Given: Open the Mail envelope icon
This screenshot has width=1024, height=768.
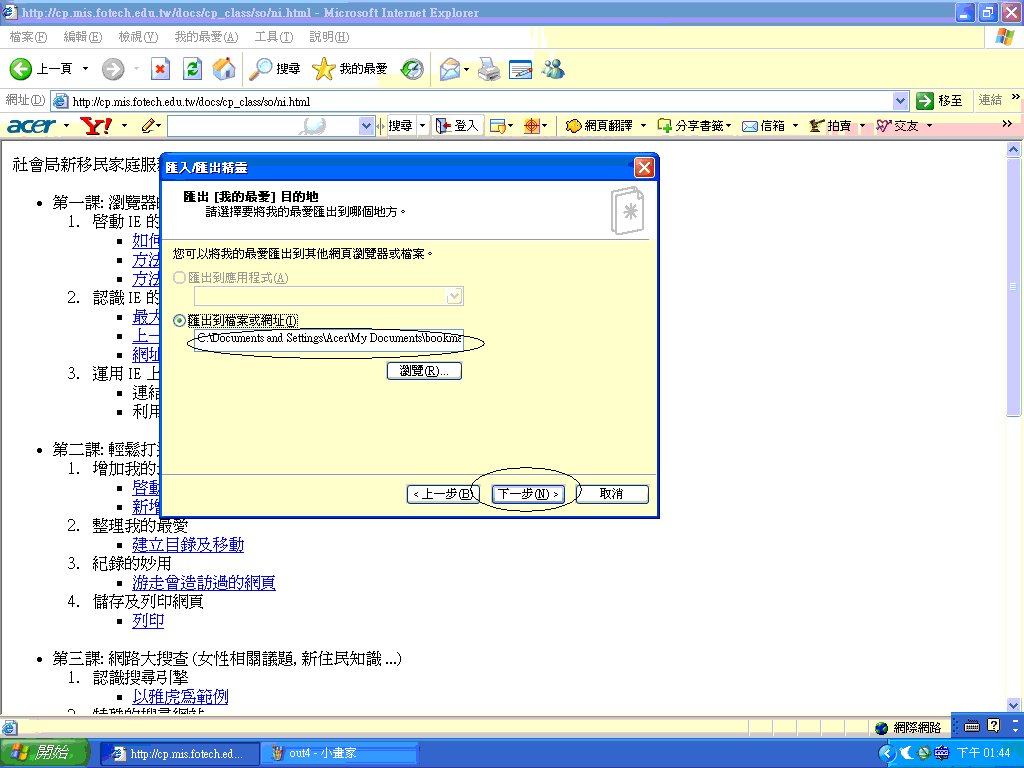Looking at the screenshot, I should (449, 69).
